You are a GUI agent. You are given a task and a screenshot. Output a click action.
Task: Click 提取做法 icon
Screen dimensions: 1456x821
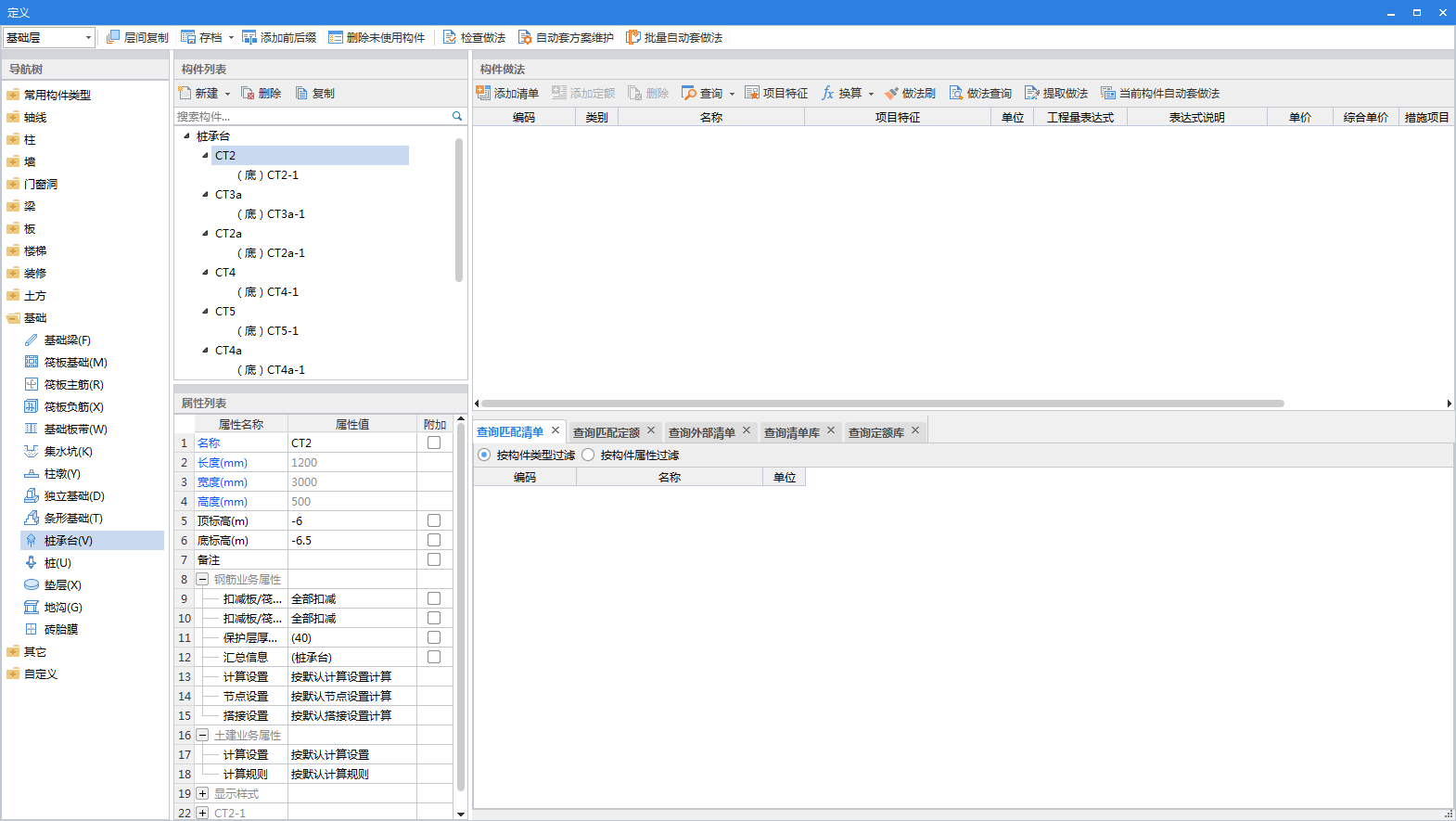[1032, 93]
